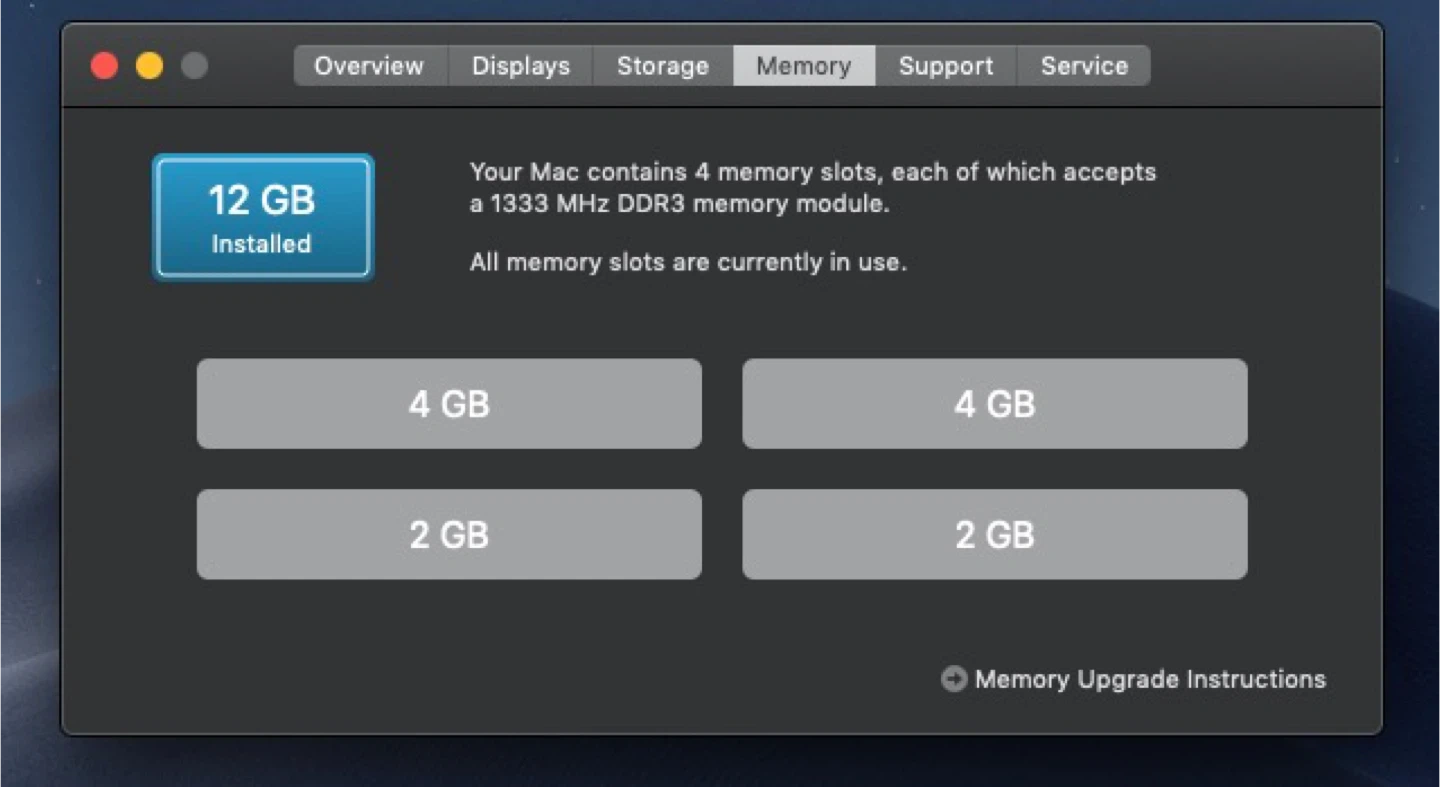1440x787 pixels.
Task: Switch to the Overview tab
Action: click(x=369, y=66)
